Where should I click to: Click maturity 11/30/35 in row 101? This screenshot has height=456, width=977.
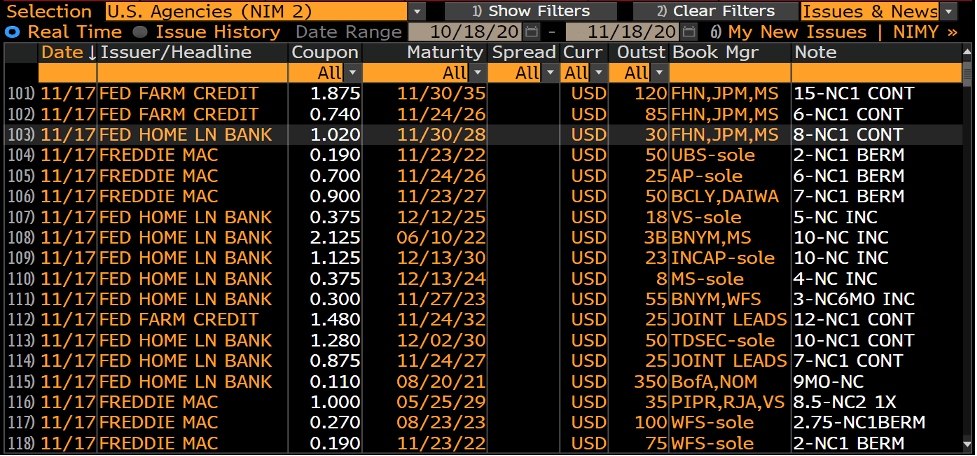440,93
